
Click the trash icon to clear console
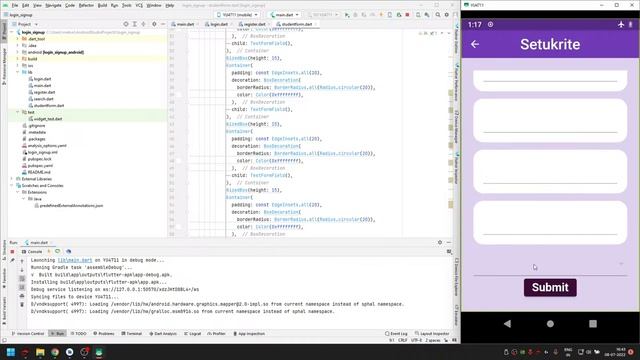22,304
